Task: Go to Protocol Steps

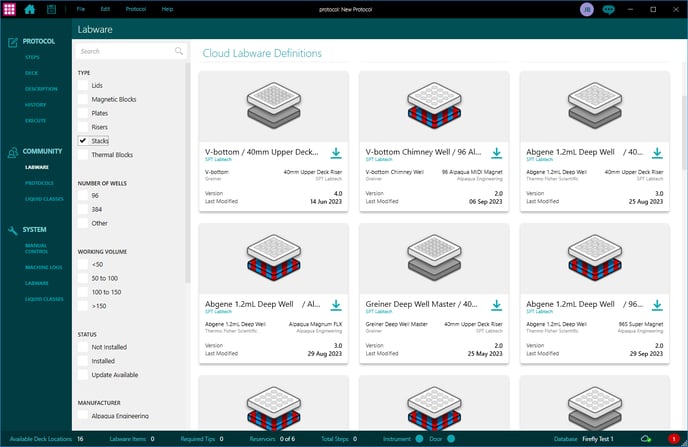Action: tap(32, 57)
